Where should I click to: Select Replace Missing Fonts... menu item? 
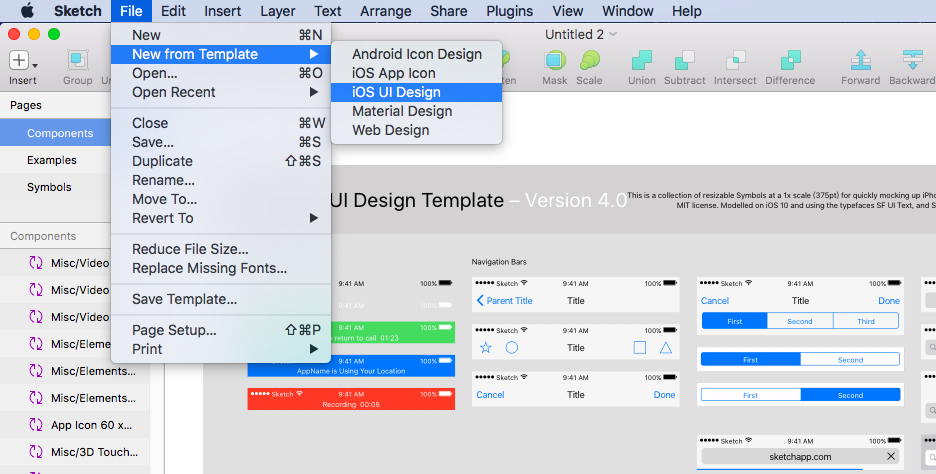221,268
